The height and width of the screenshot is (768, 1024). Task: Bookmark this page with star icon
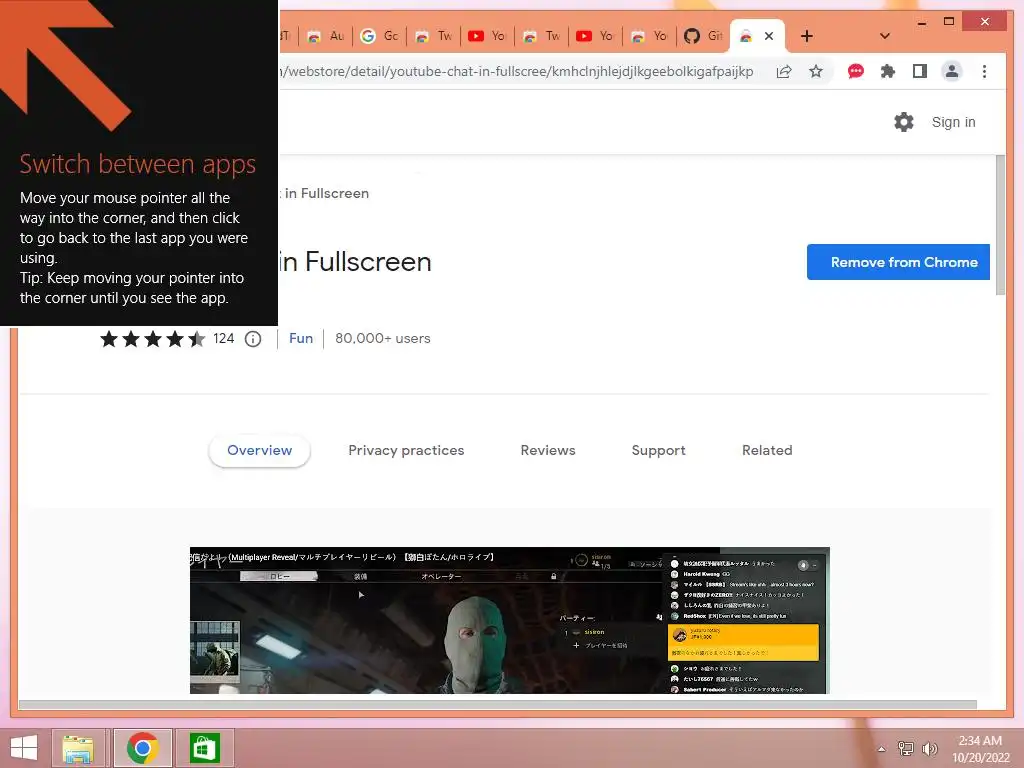click(x=816, y=71)
